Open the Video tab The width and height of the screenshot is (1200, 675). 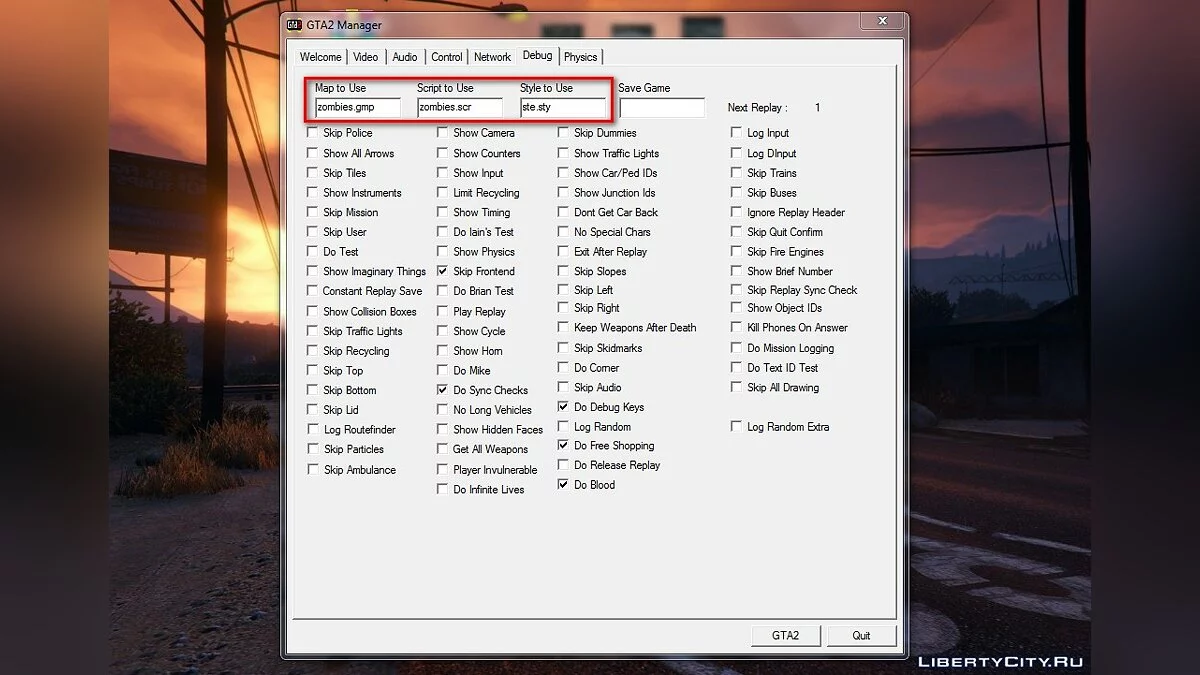click(365, 57)
